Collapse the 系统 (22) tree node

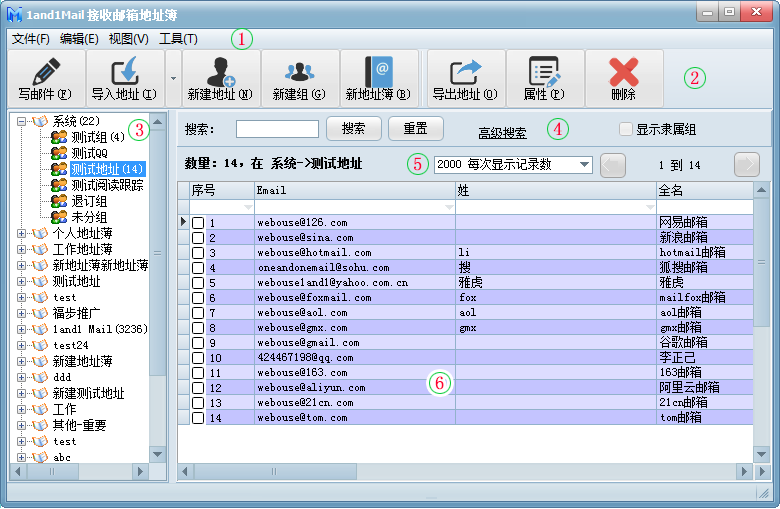pos(21,121)
